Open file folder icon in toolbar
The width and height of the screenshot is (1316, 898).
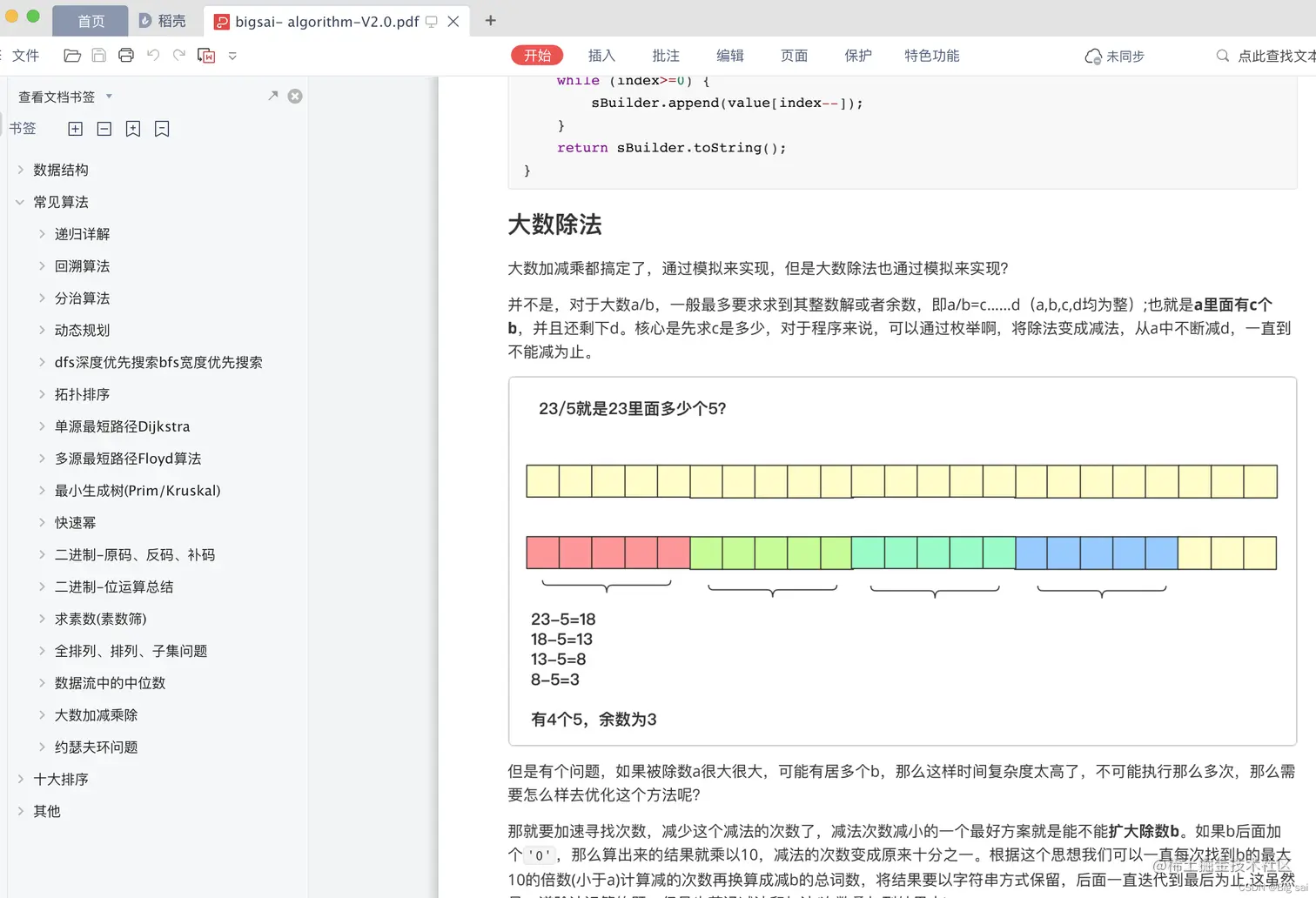[72, 56]
